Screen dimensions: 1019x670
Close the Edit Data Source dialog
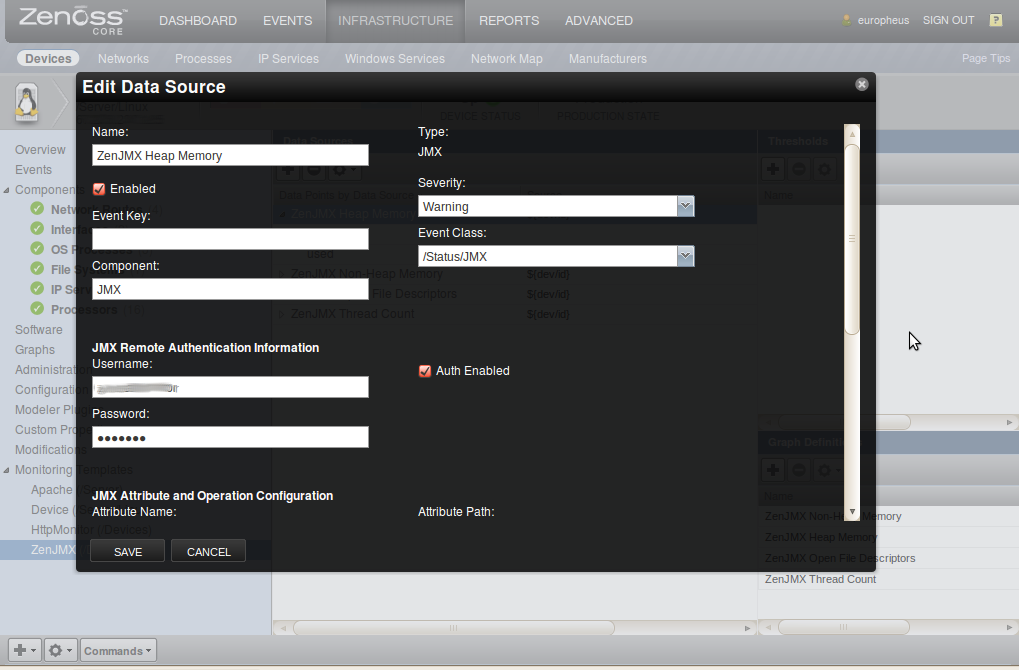(862, 84)
